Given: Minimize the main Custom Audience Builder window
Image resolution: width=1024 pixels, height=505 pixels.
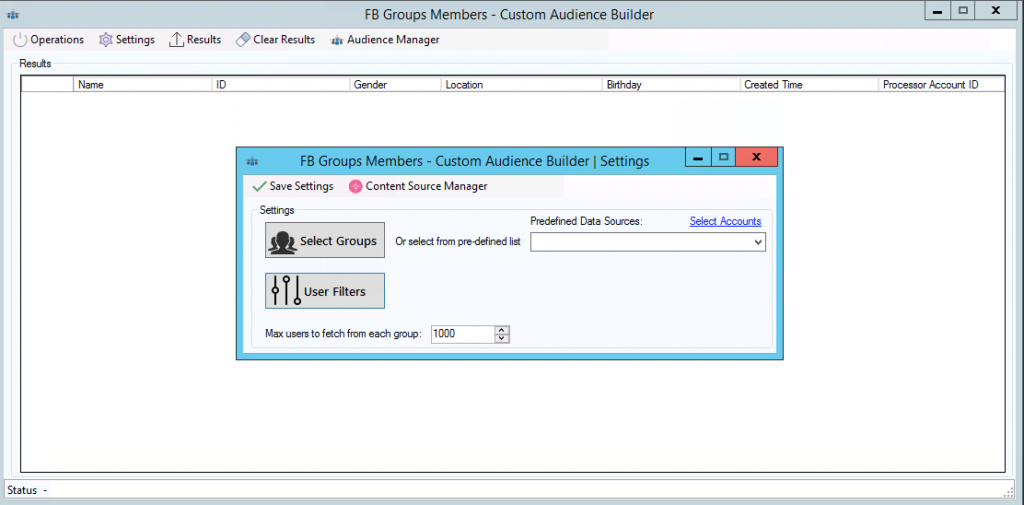Looking at the screenshot, I should 937,10.
